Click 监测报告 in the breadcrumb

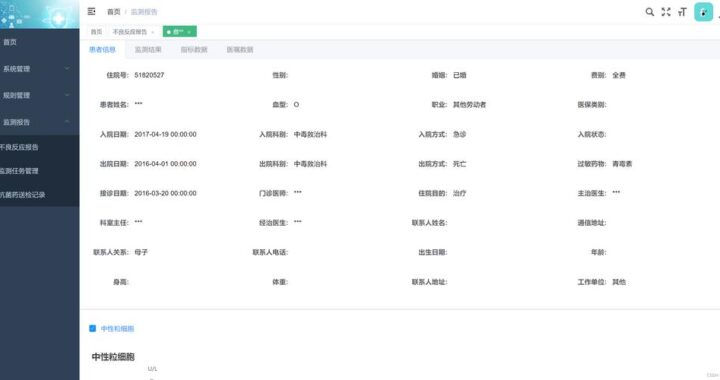tap(144, 12)
